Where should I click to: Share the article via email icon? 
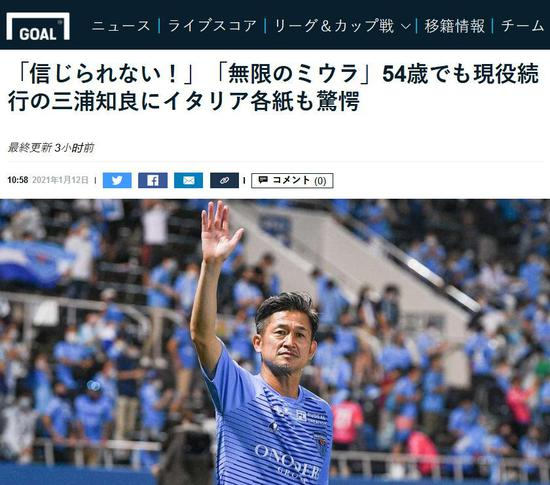pos(188,180)
